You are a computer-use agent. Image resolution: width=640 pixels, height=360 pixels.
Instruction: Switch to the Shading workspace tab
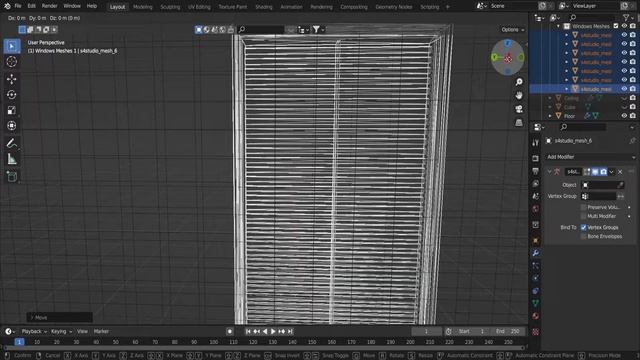click(x=264, y=7)
